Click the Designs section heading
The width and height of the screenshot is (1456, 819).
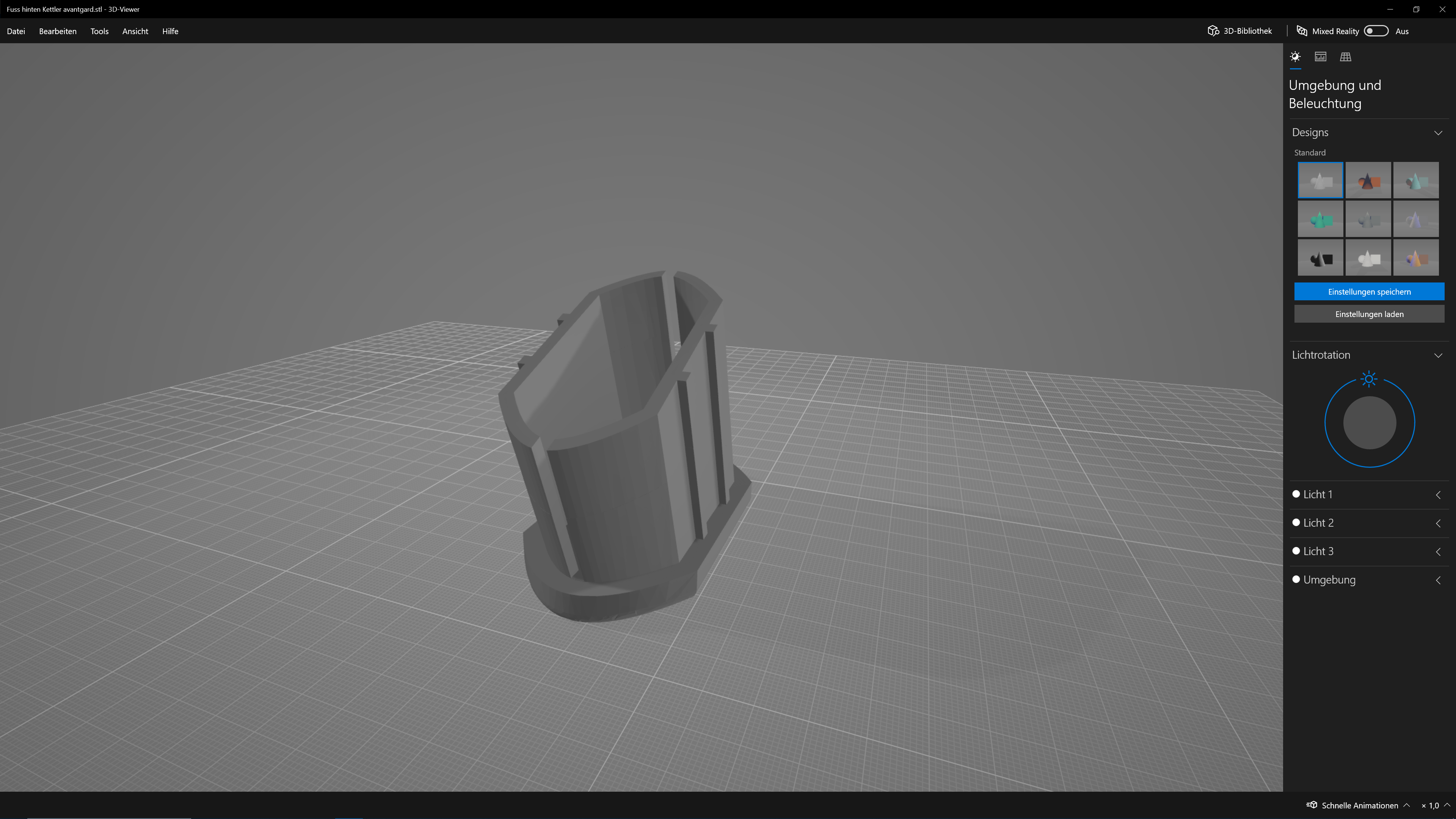point(1310,132)
